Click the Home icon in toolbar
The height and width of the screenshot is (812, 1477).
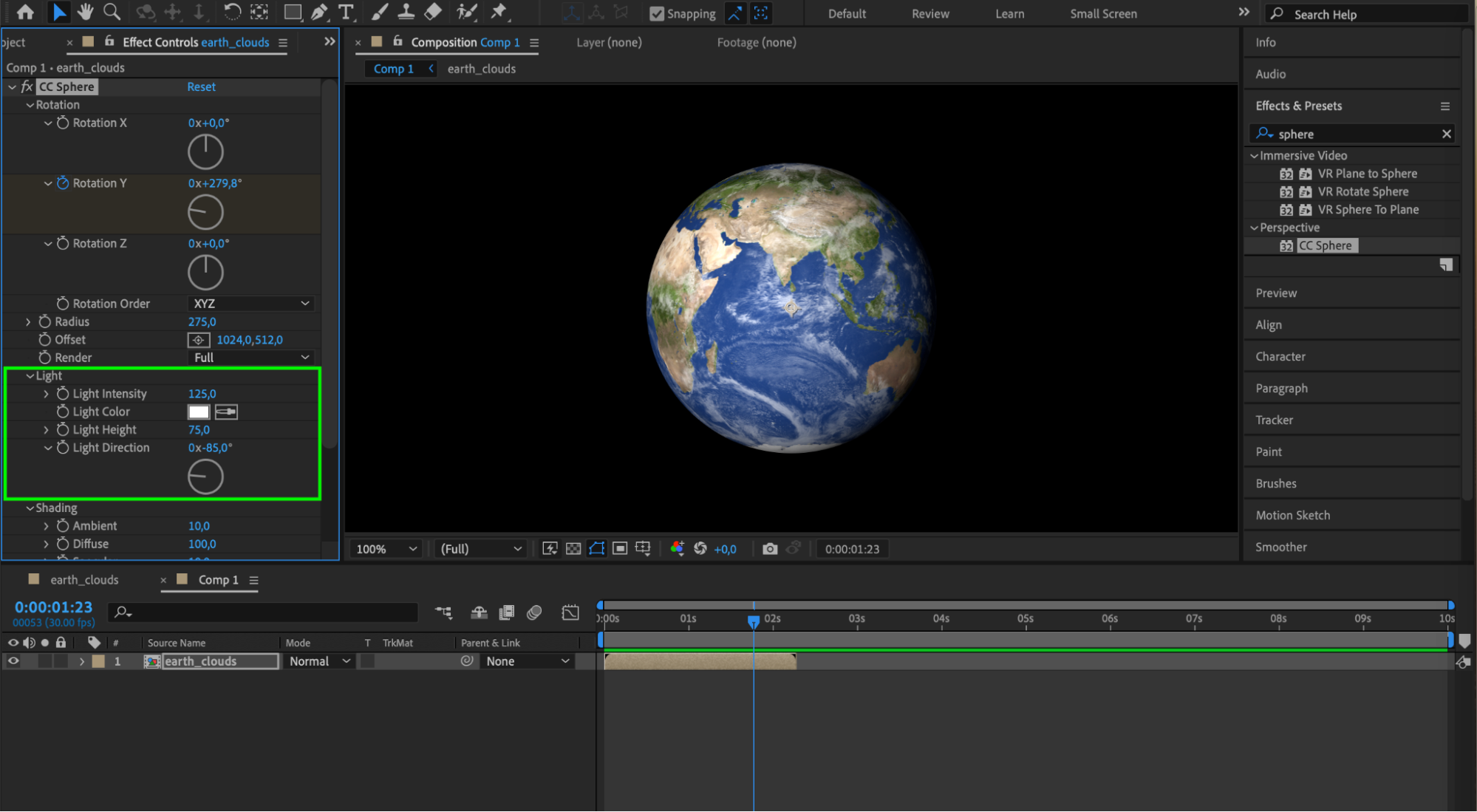(x=25, y=12)
